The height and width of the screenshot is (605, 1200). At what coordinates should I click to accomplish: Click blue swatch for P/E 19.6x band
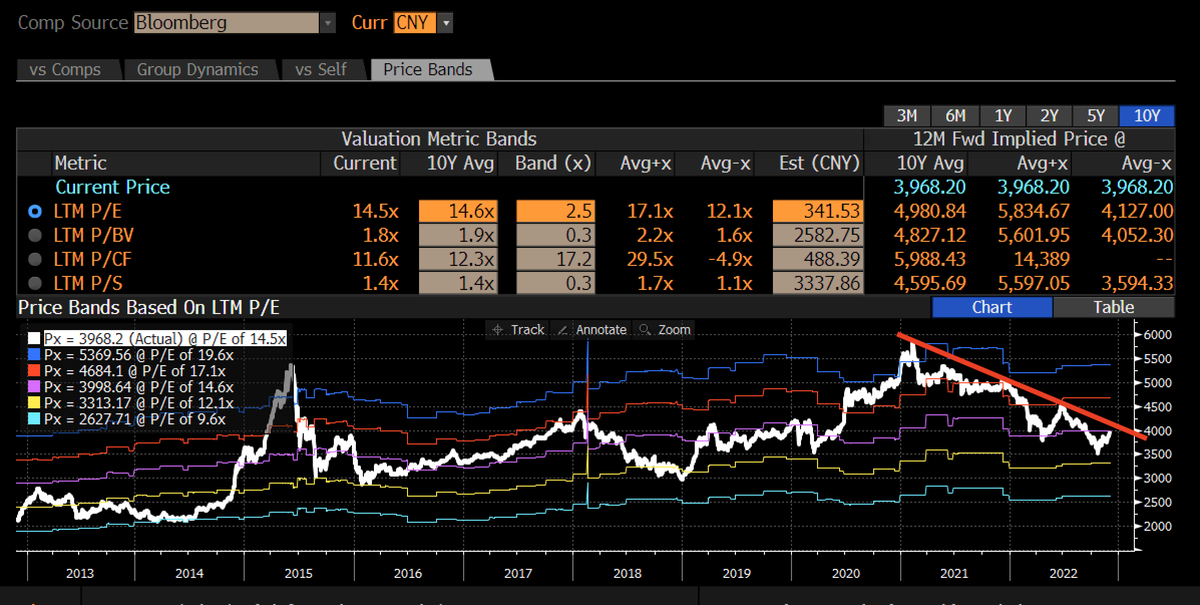33,356
